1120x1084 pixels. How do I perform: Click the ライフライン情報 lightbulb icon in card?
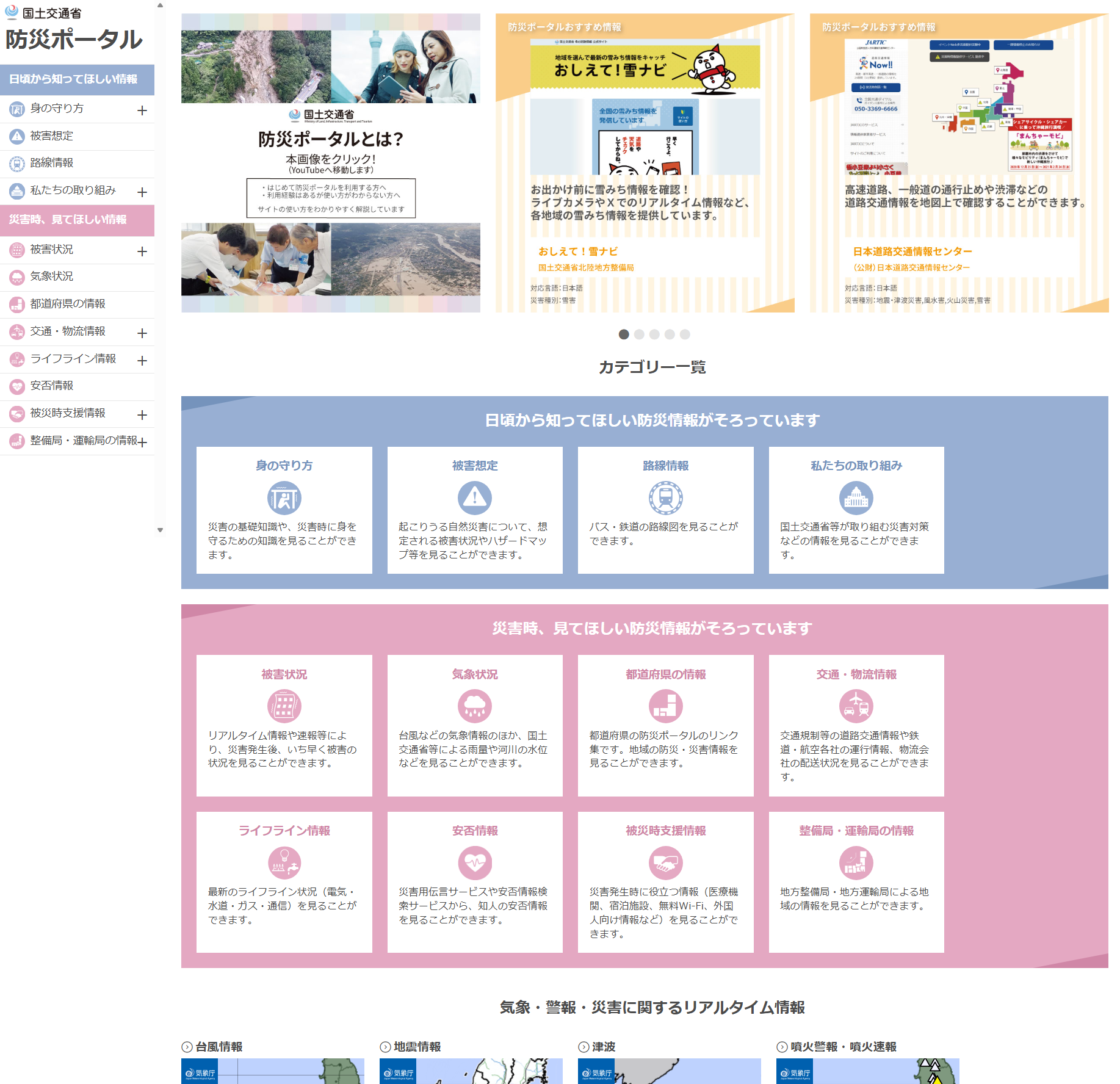click(284, 862)
